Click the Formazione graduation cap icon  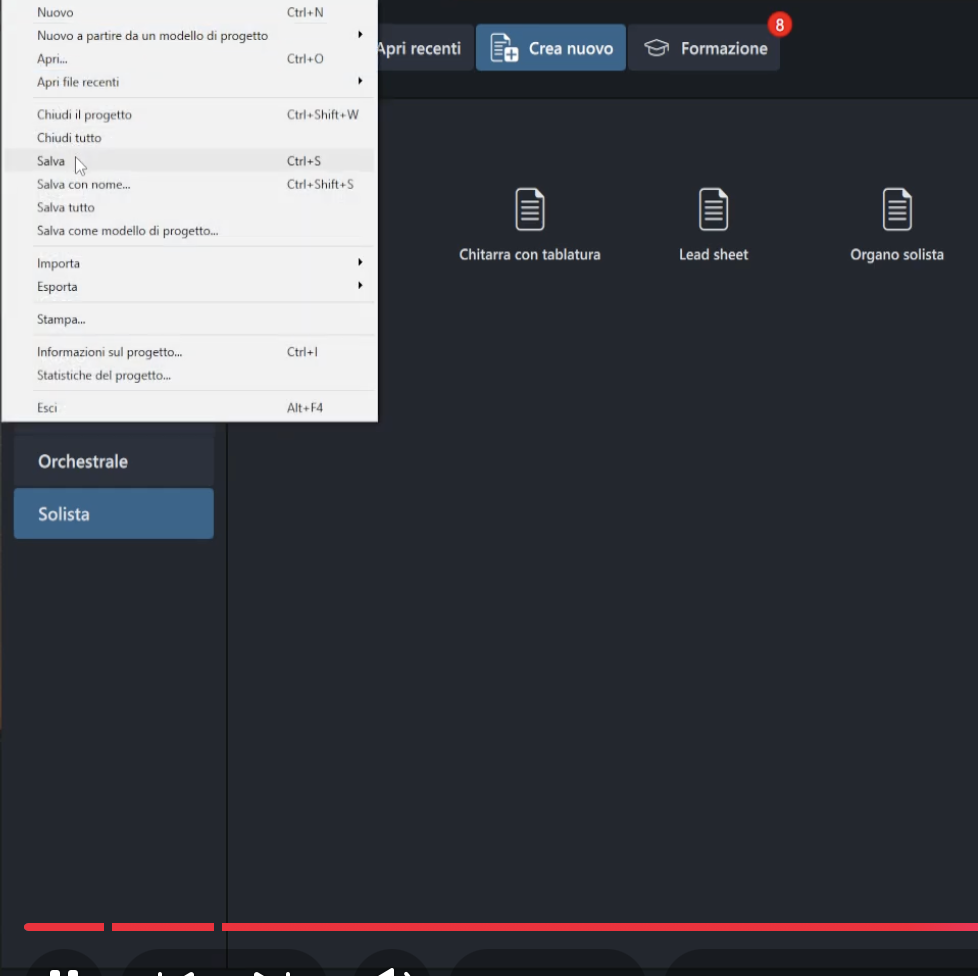pyautogui.click(x=656, y=48)
